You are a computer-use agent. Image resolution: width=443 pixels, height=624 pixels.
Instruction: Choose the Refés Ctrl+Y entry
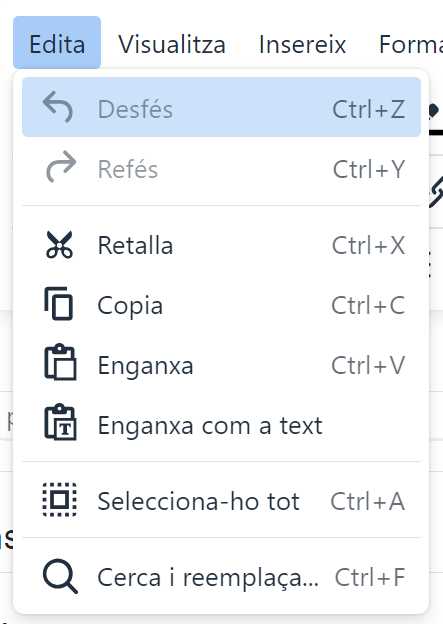tap(221, 169)
